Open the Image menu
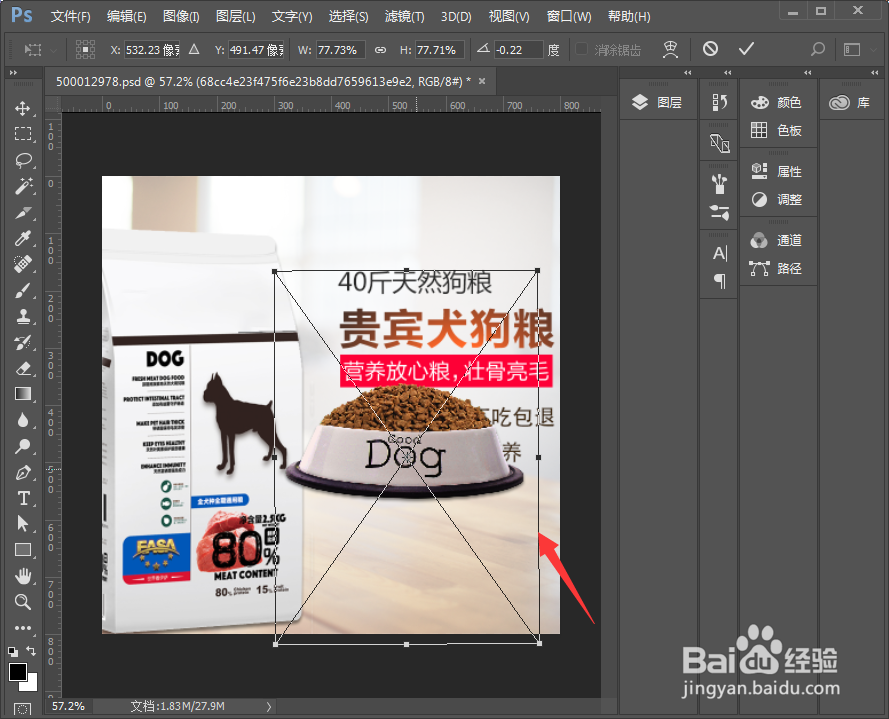Viewport: 889px width, 719px height. [181, 16]
